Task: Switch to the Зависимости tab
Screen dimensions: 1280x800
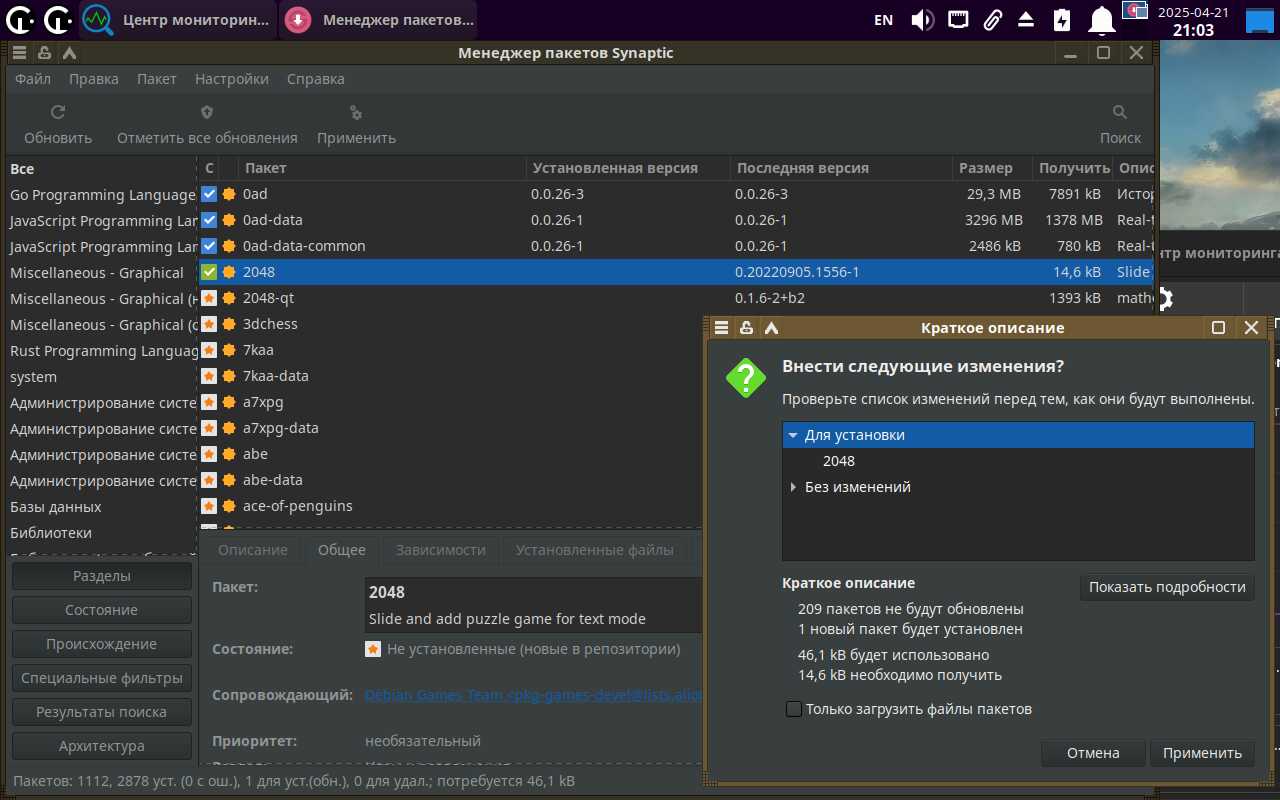Action: [x=441, y=550]
